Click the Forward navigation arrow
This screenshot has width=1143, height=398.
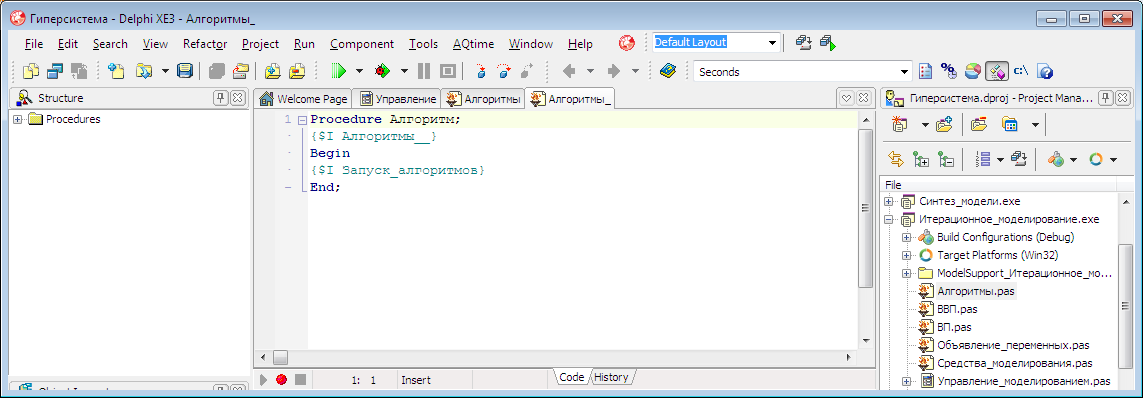pyautogui.click(x=613, y=71)
